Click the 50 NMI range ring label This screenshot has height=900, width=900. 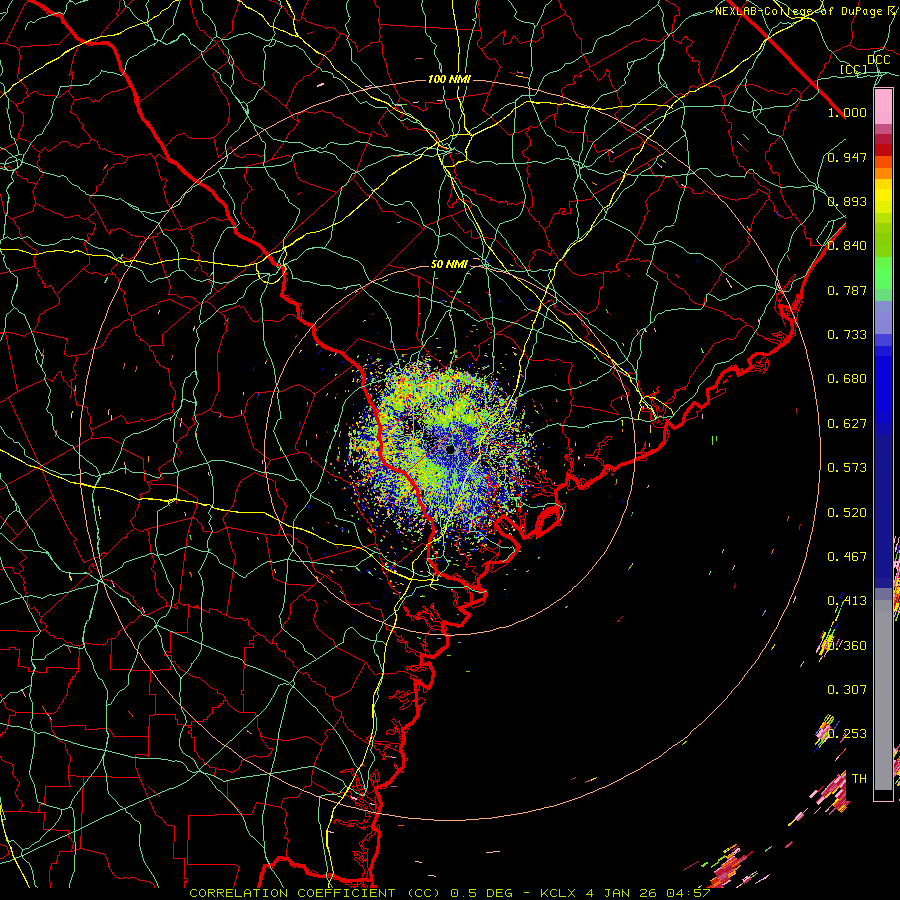coord(449,264)
